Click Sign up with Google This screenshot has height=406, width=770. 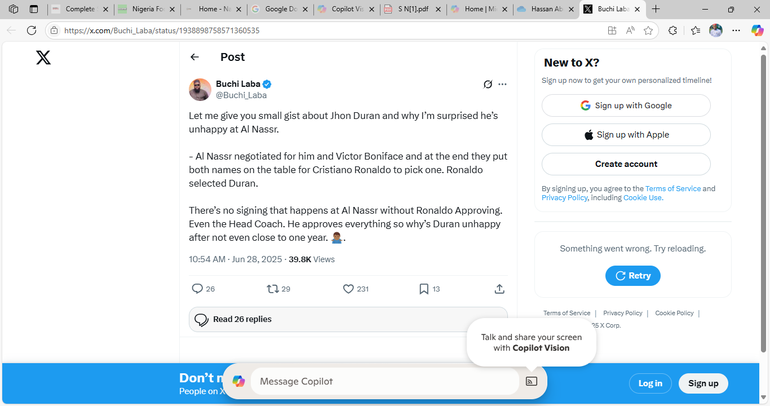(626, 105)
